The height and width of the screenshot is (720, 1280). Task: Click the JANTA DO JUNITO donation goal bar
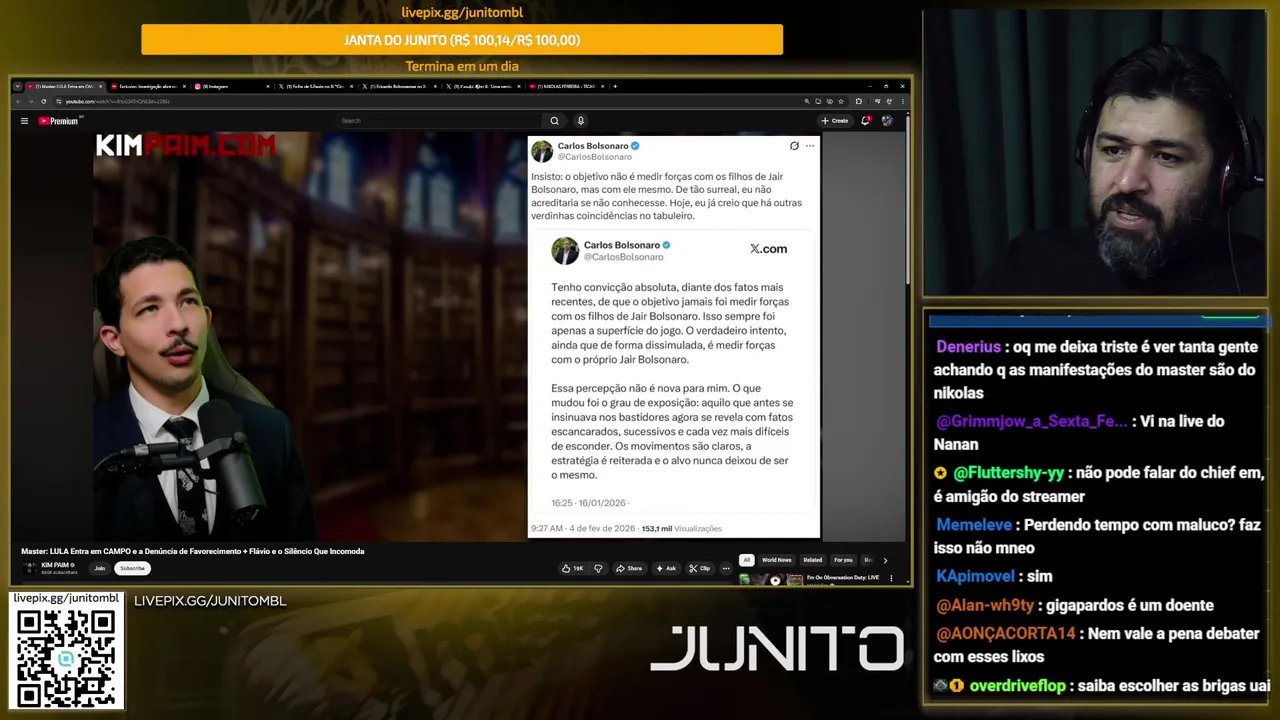point(462,40)
